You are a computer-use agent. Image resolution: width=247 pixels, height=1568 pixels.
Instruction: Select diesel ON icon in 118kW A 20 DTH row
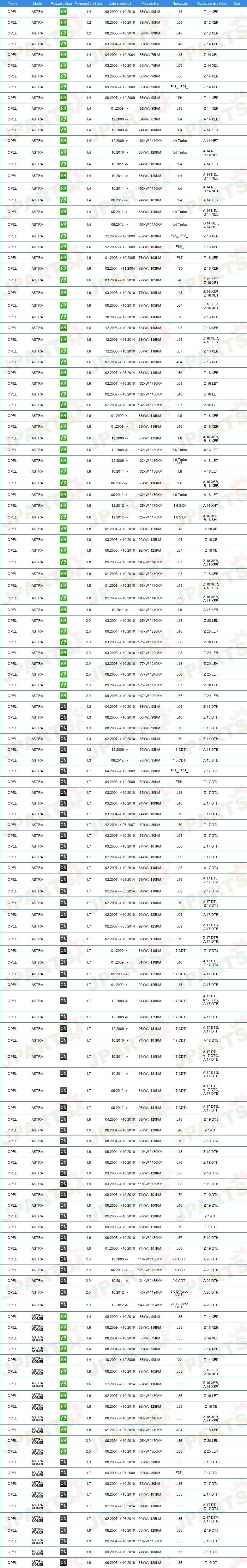(63, 1259)
